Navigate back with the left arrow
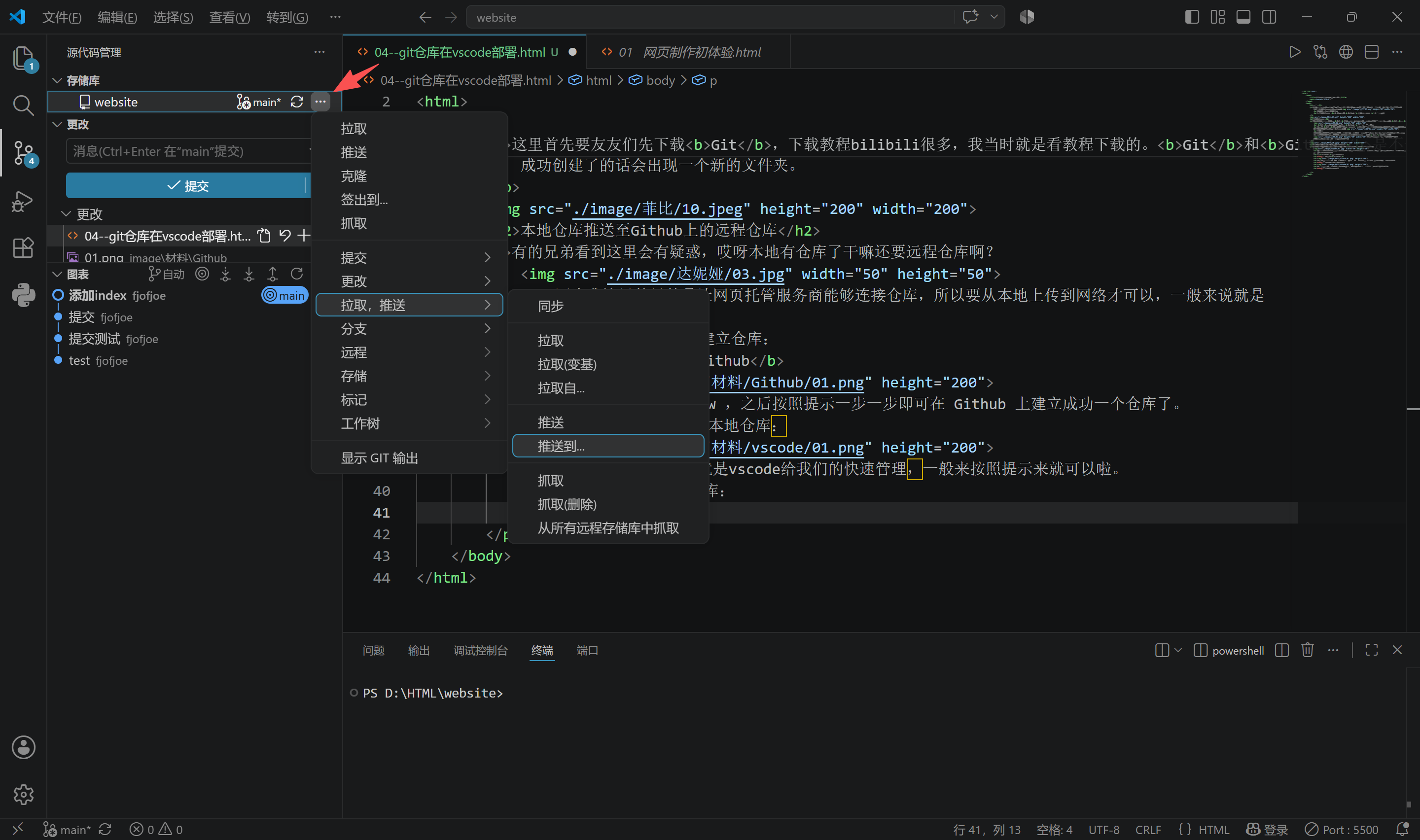This screenshot has width=1420, height=840. click(425, 17)
